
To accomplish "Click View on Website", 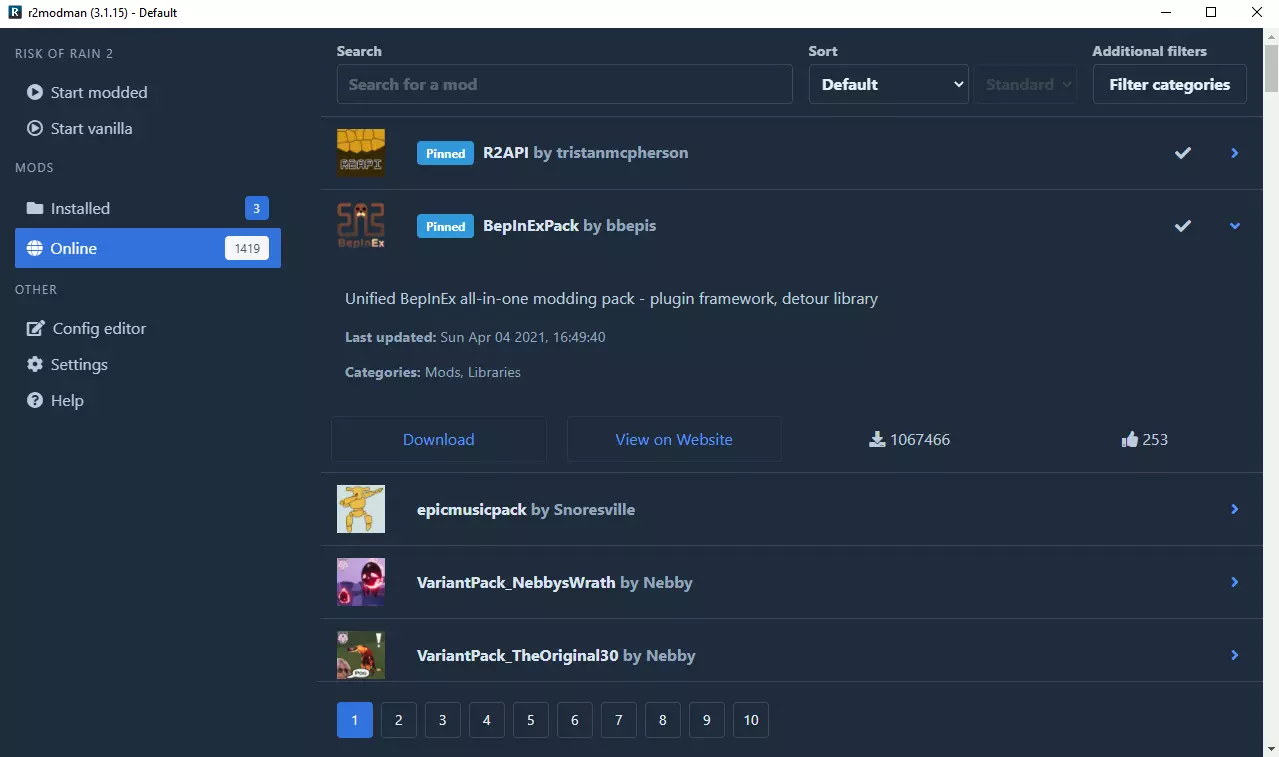I will tap(674, 439).
